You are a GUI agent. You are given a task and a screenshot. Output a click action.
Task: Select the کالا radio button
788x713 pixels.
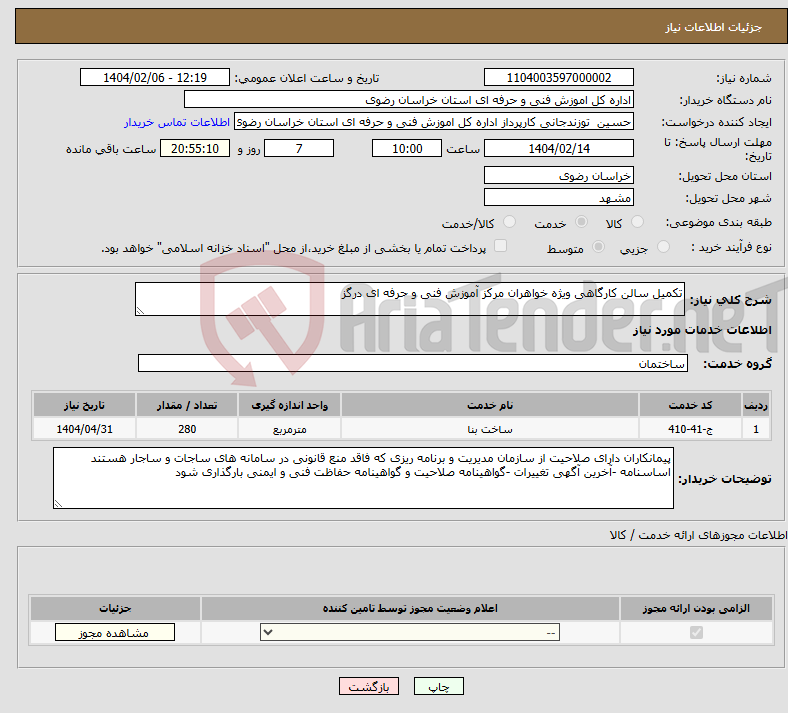pos(637,222)
